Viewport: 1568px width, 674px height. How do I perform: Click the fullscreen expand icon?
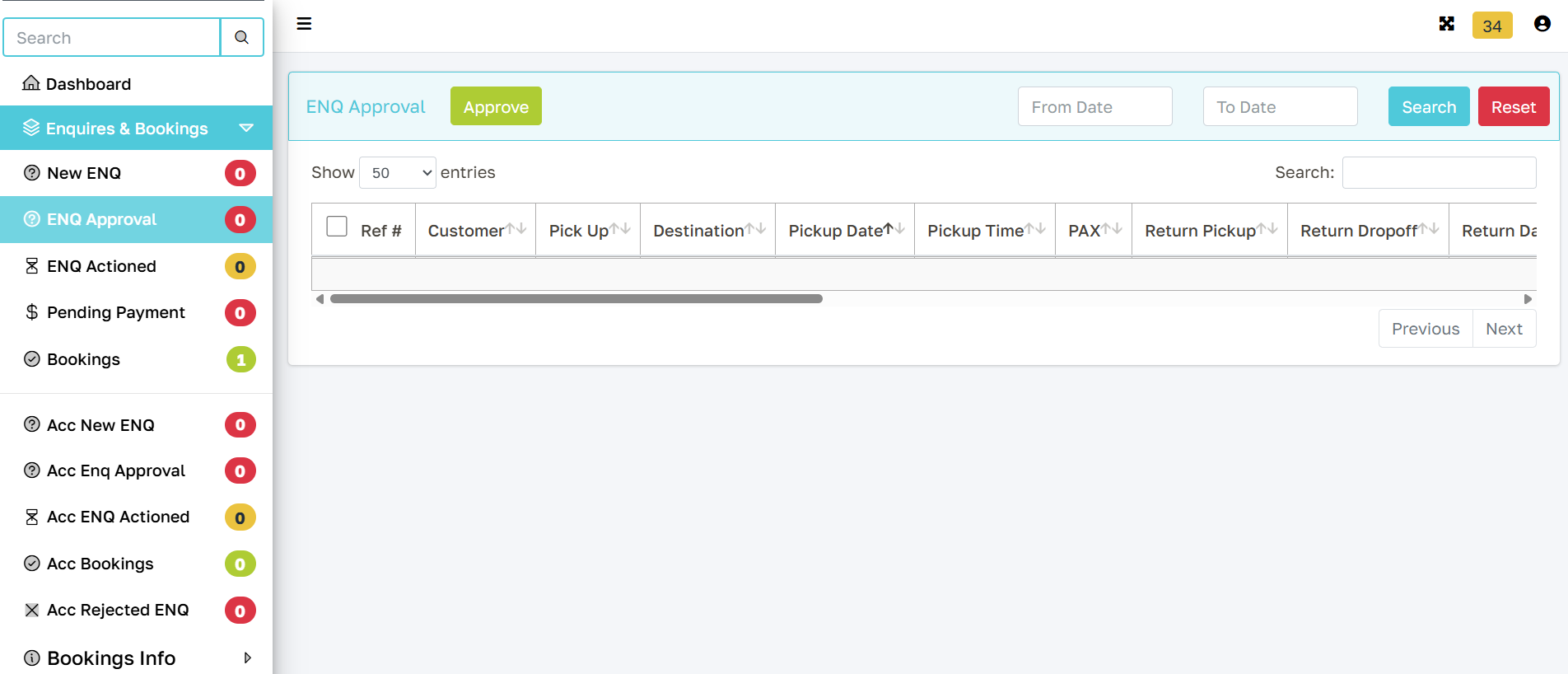point(1446,24)
